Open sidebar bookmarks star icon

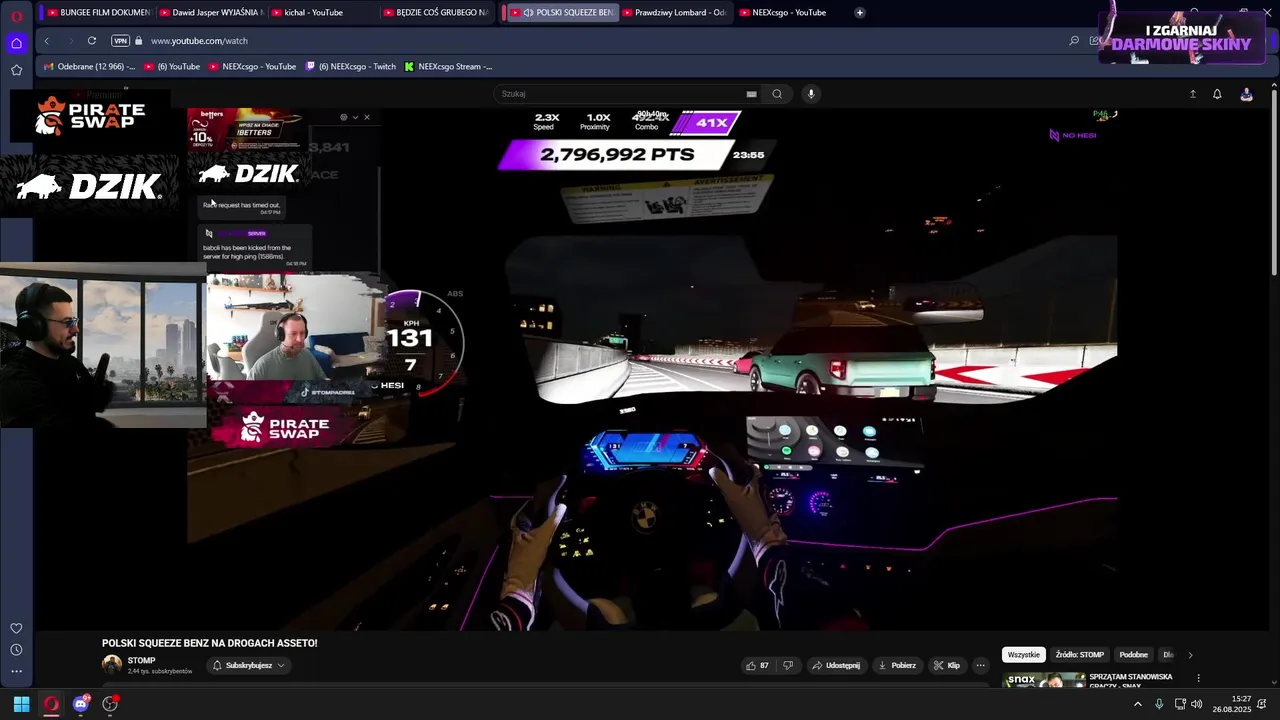16,70
